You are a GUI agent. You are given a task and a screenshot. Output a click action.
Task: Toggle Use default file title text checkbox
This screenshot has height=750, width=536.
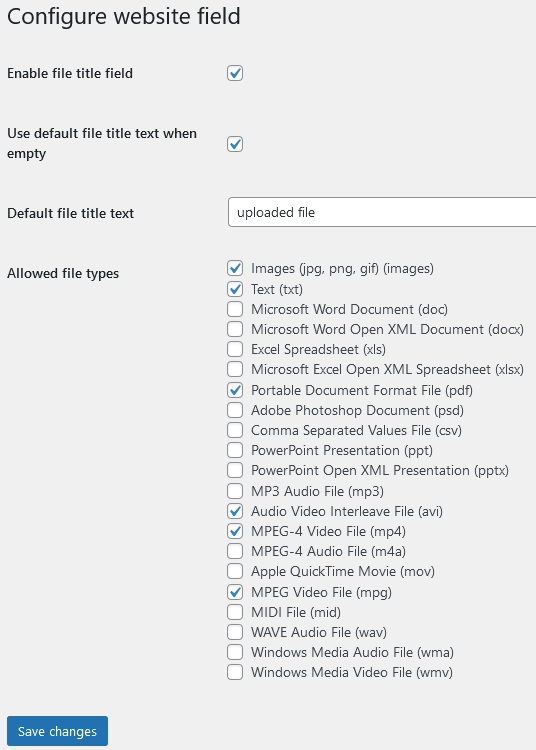pos(235,143)
